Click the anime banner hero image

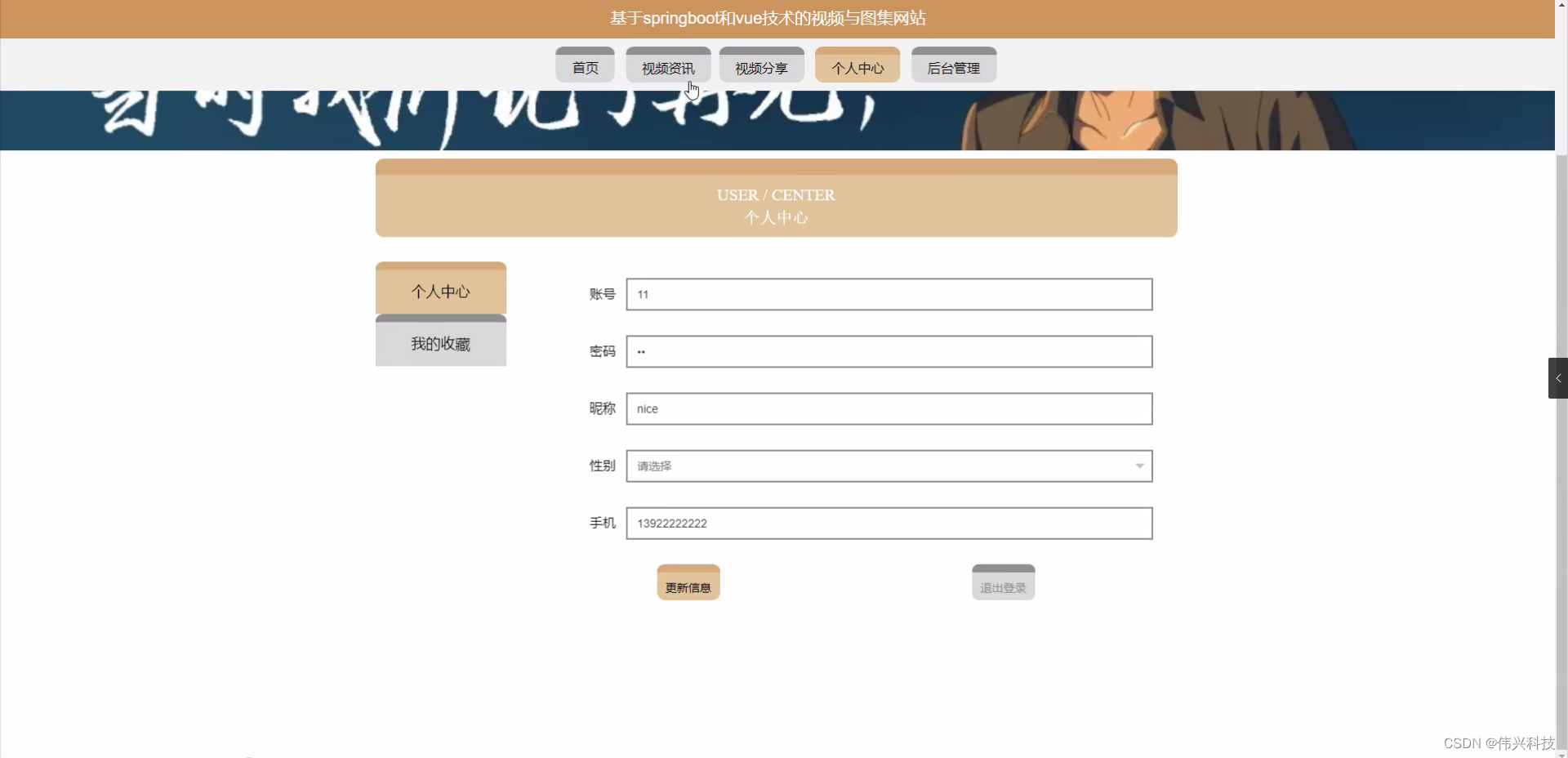click(784, 120)
